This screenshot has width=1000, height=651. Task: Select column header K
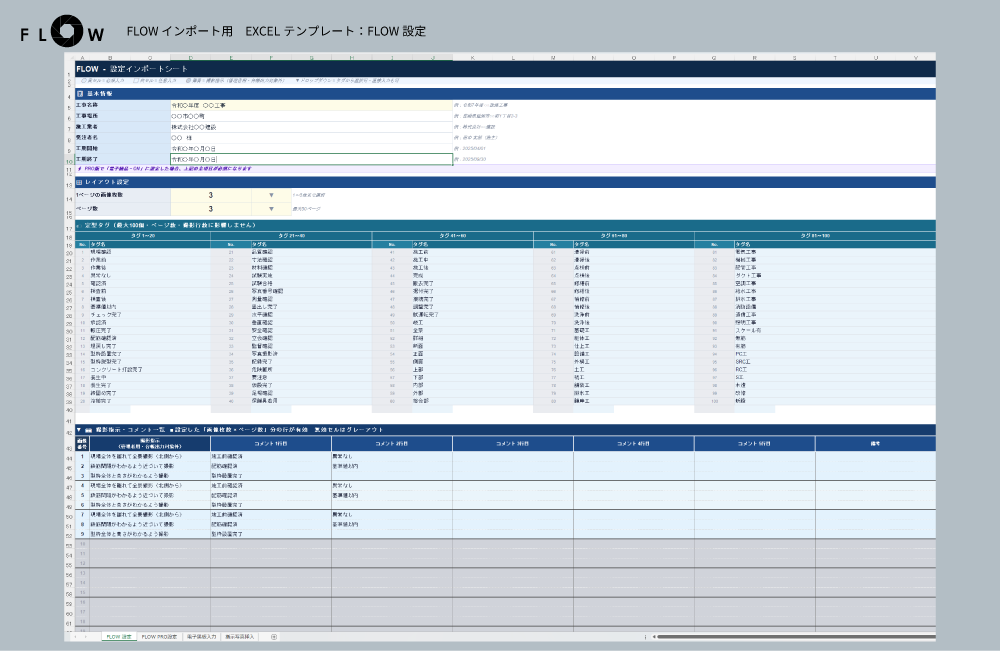point(473,58)
